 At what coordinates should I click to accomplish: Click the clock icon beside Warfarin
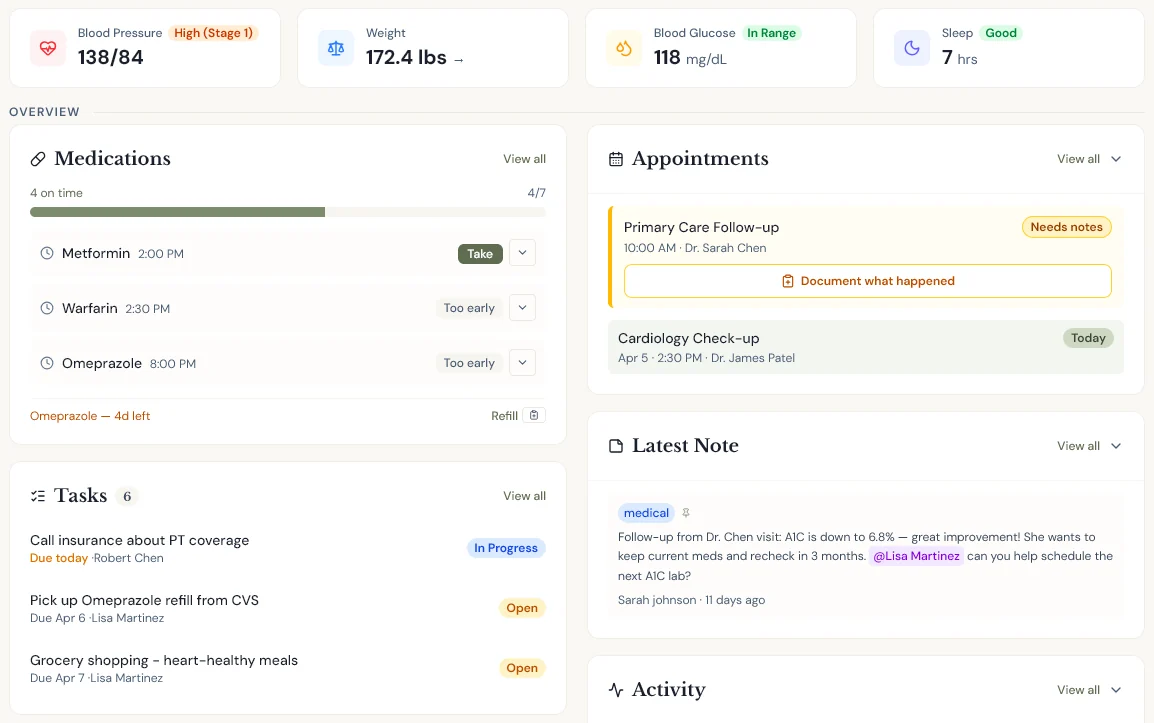coord(46,308)
